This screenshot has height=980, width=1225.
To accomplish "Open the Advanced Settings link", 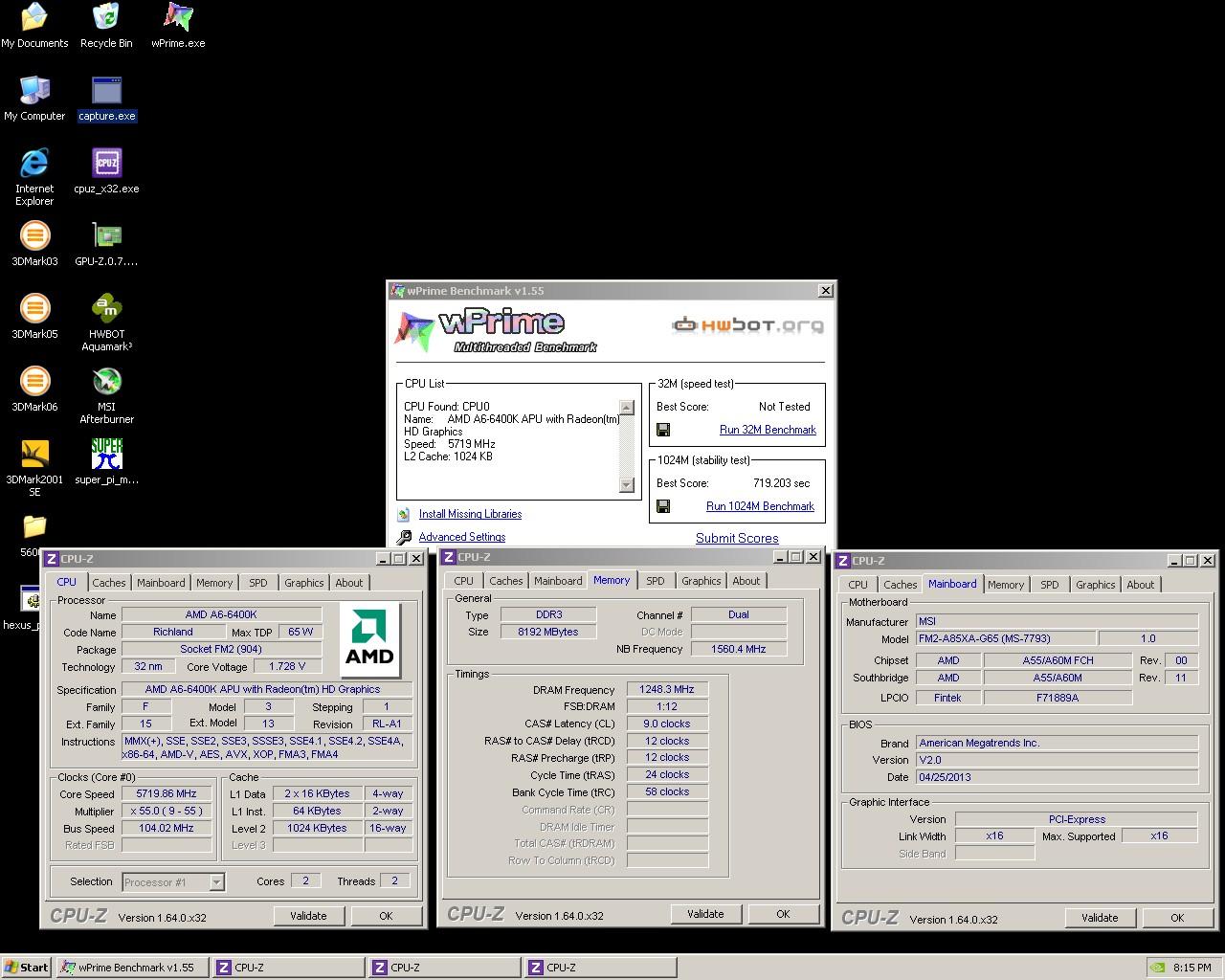I will (x=462, y=537).
